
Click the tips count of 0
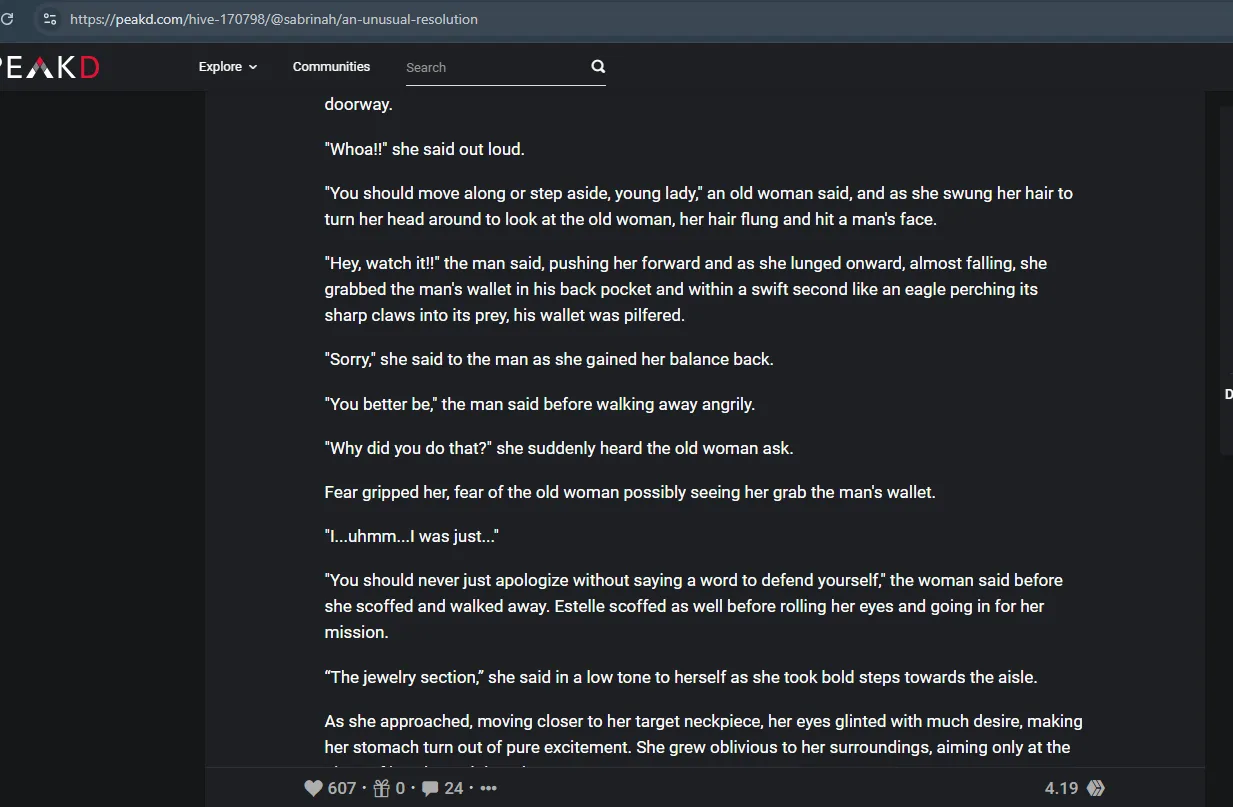[x=400, y=788]
